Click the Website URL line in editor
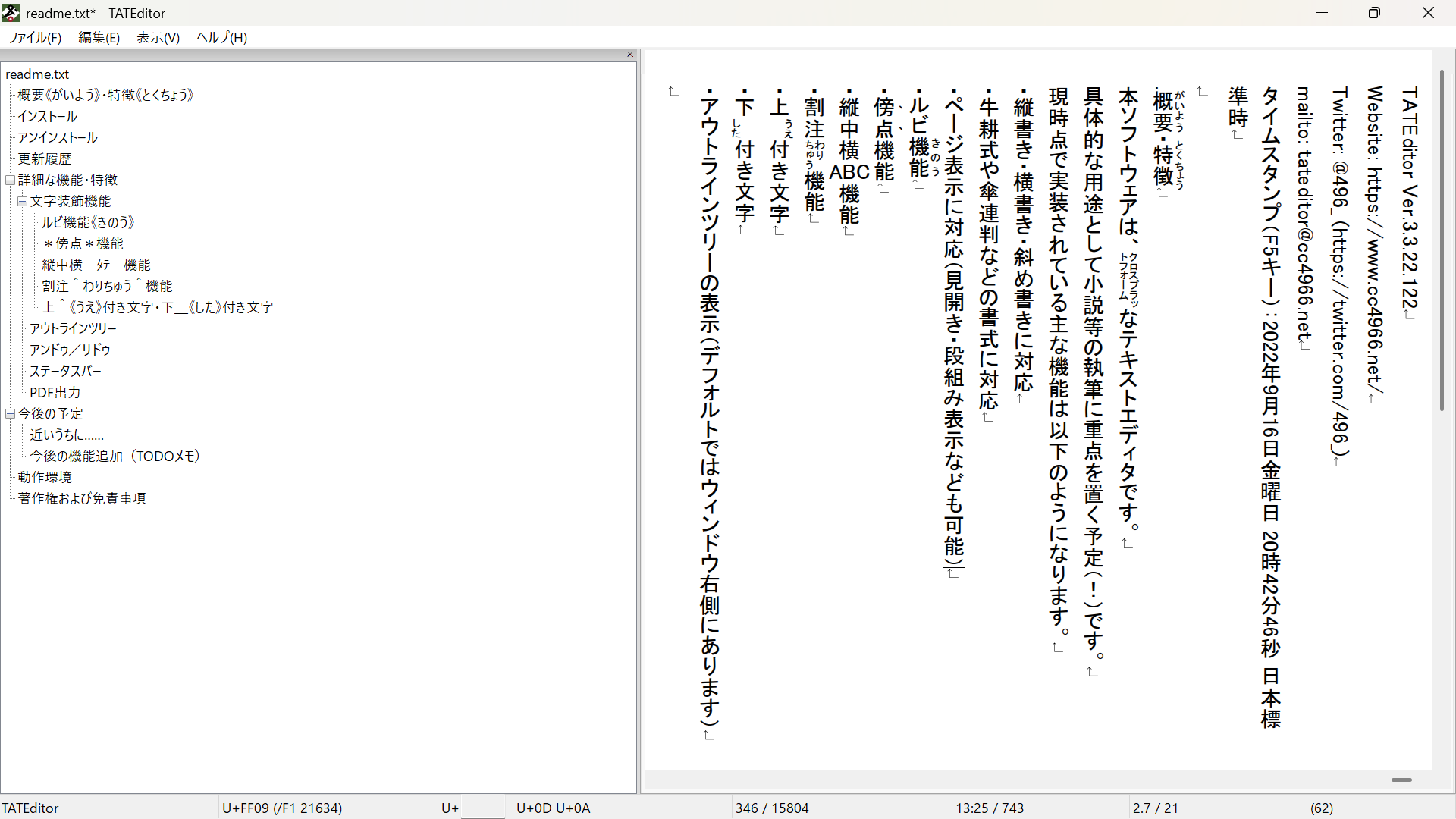This screenshot has width=1456, height=819. (x=1375, y=239)
